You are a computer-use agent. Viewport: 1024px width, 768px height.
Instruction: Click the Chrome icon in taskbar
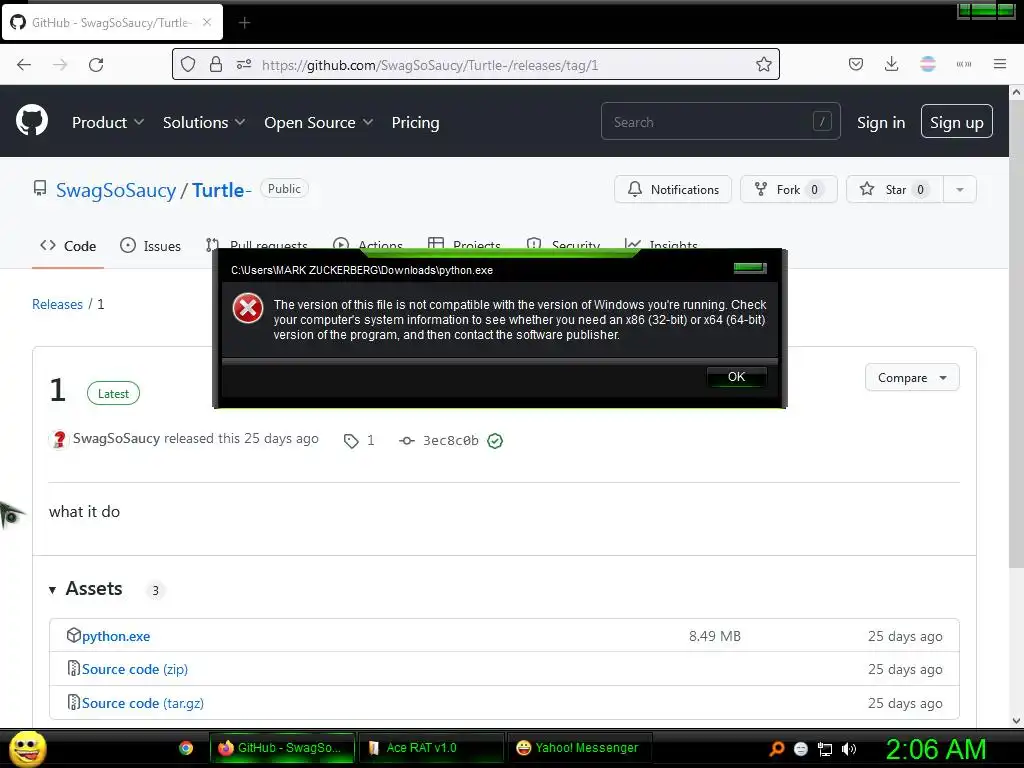point(186,748)
